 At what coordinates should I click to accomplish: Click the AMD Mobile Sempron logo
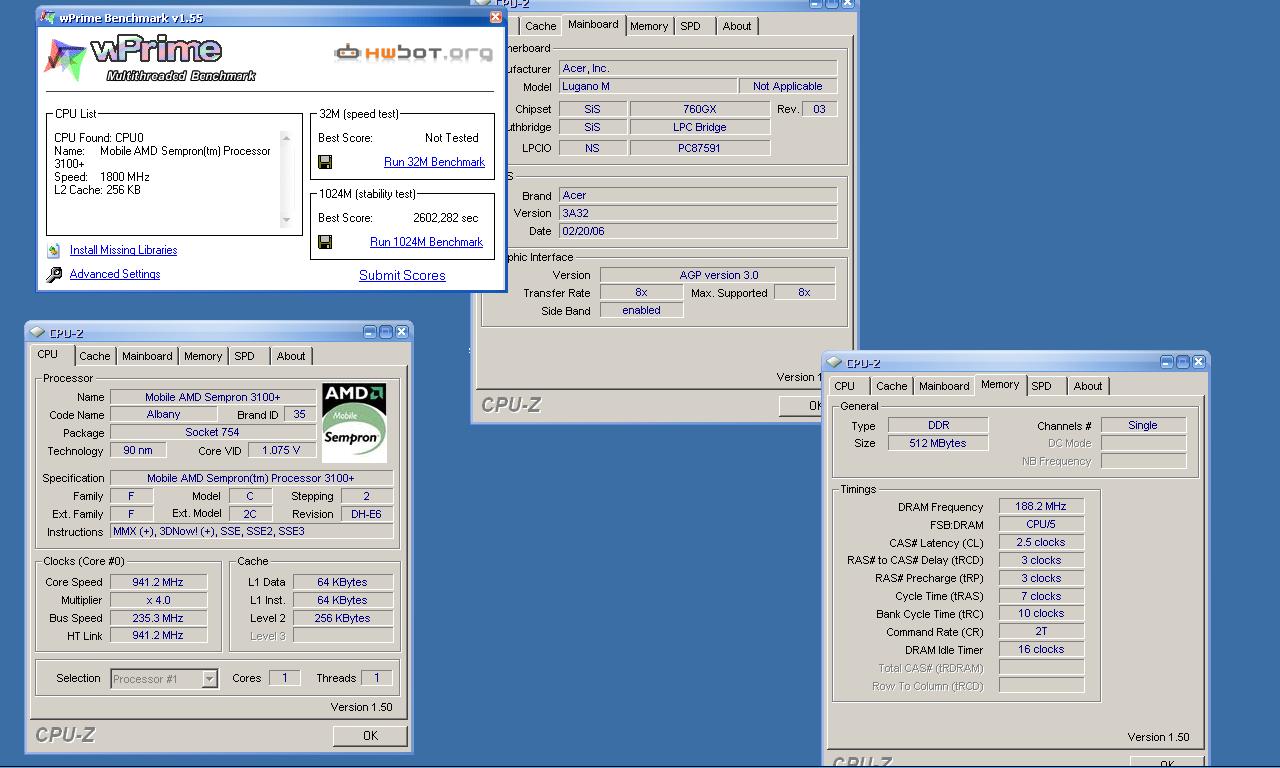[354, 422]
